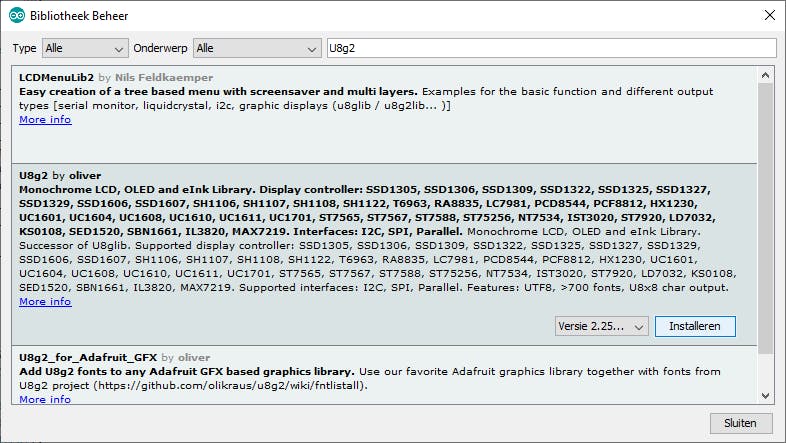Click the vertical scrollbar thumb

click(x=765, y=218)
